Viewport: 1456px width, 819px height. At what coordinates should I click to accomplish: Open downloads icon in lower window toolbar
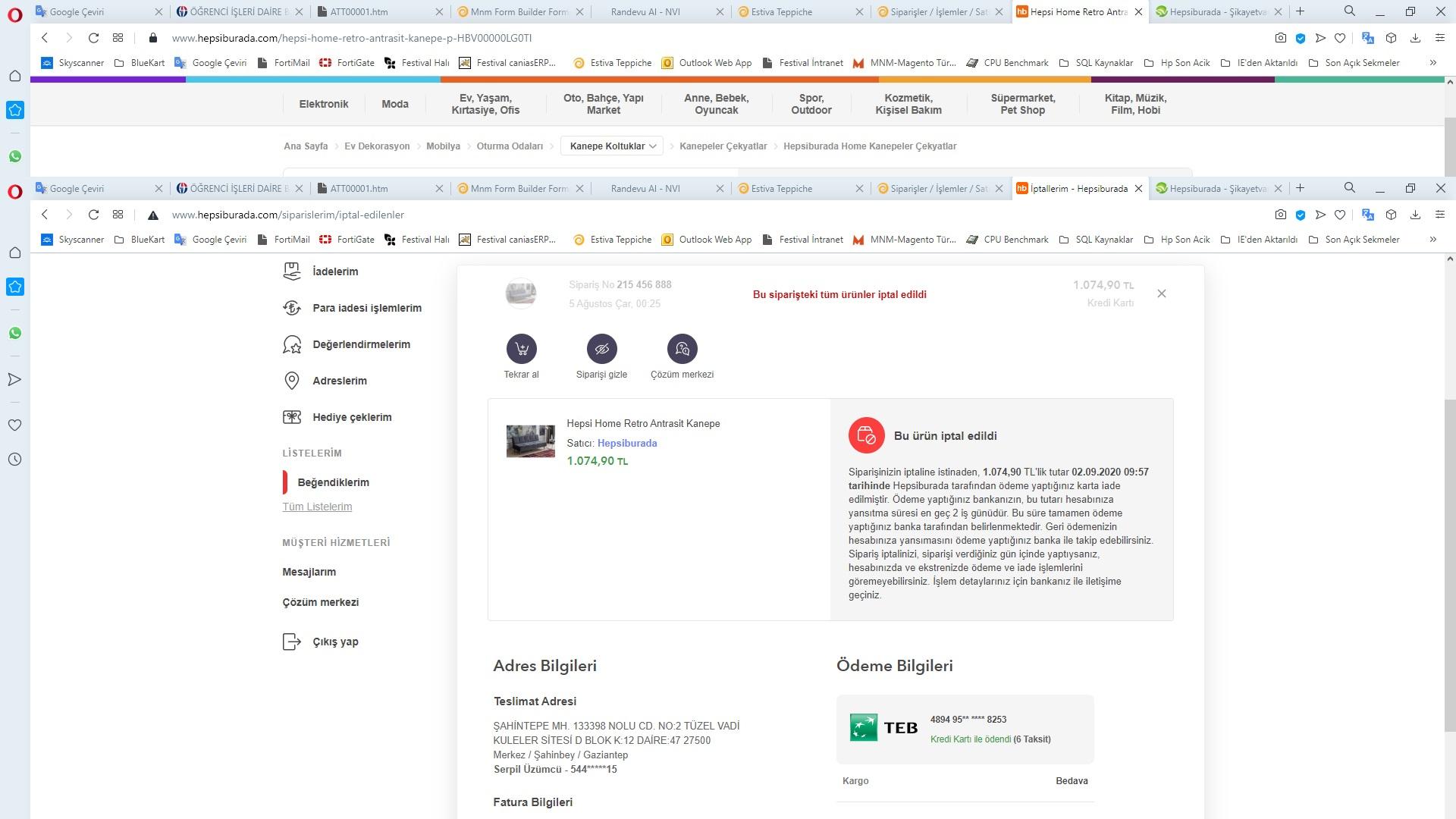(x=1415, y=215)
